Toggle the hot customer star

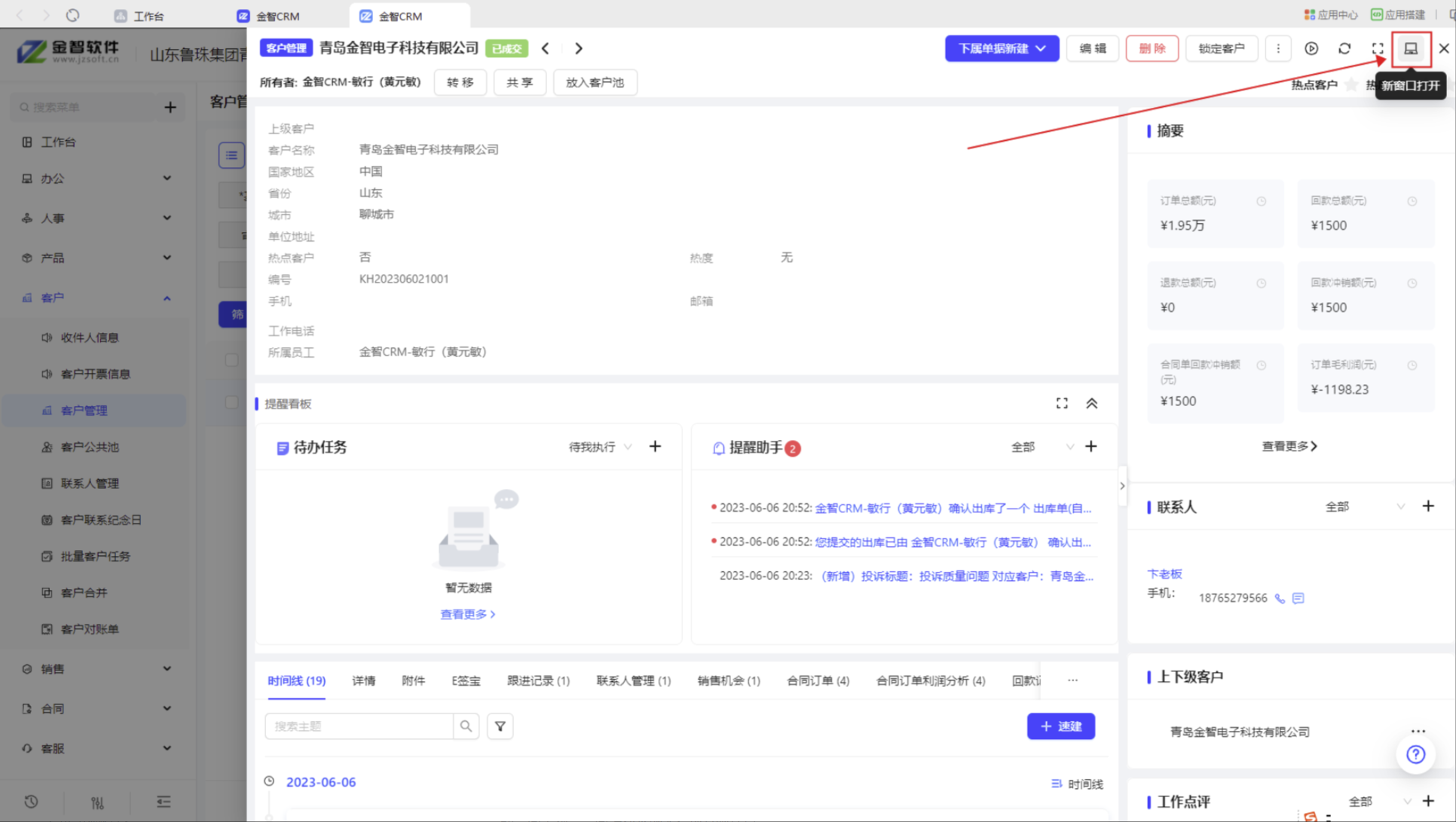[x=1350, y=84]
